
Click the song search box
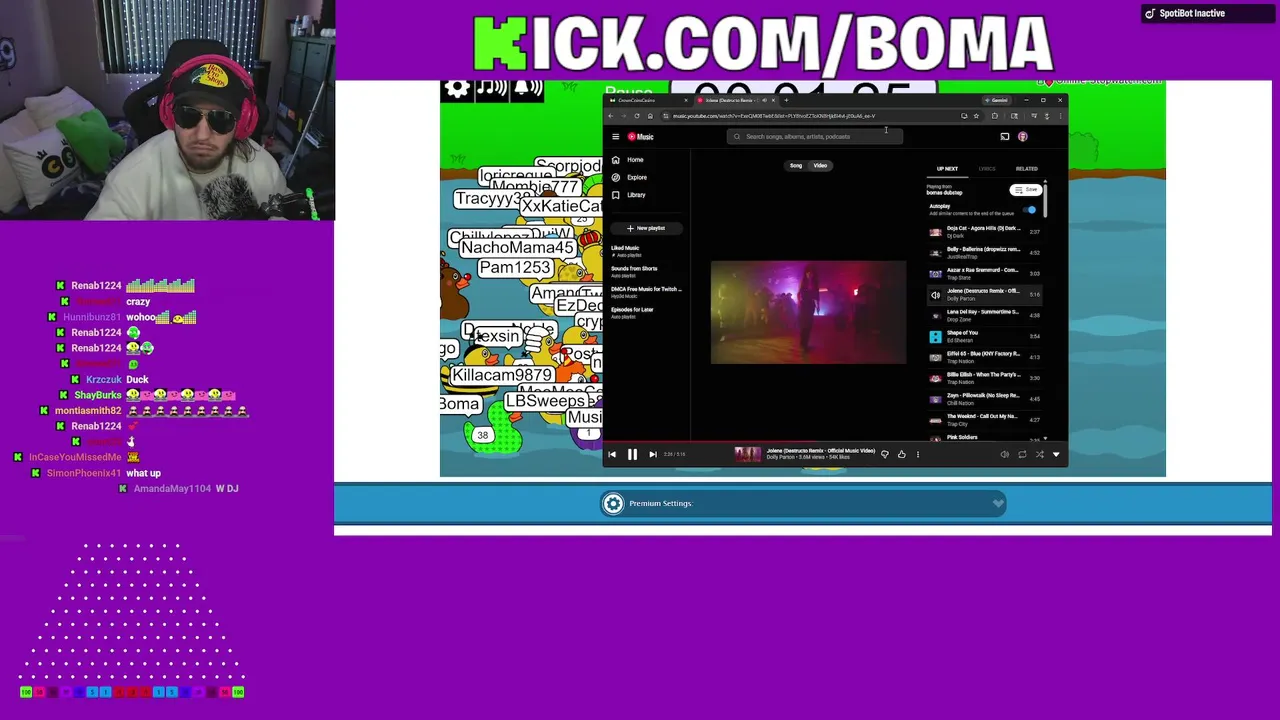click(815, 137)
